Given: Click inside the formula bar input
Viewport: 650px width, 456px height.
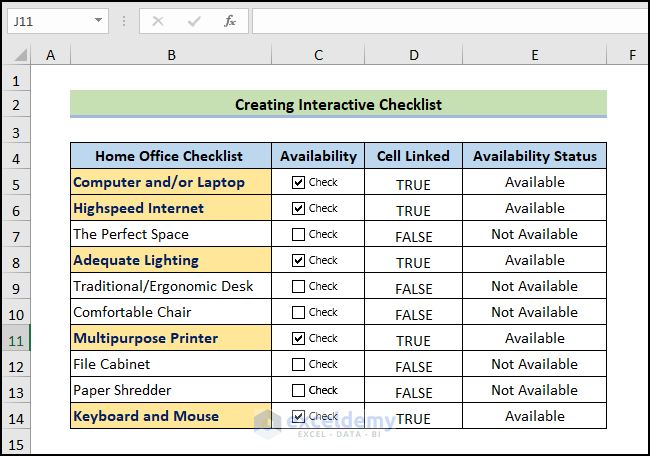Looking at the screenshot, I should click(440, 21).
